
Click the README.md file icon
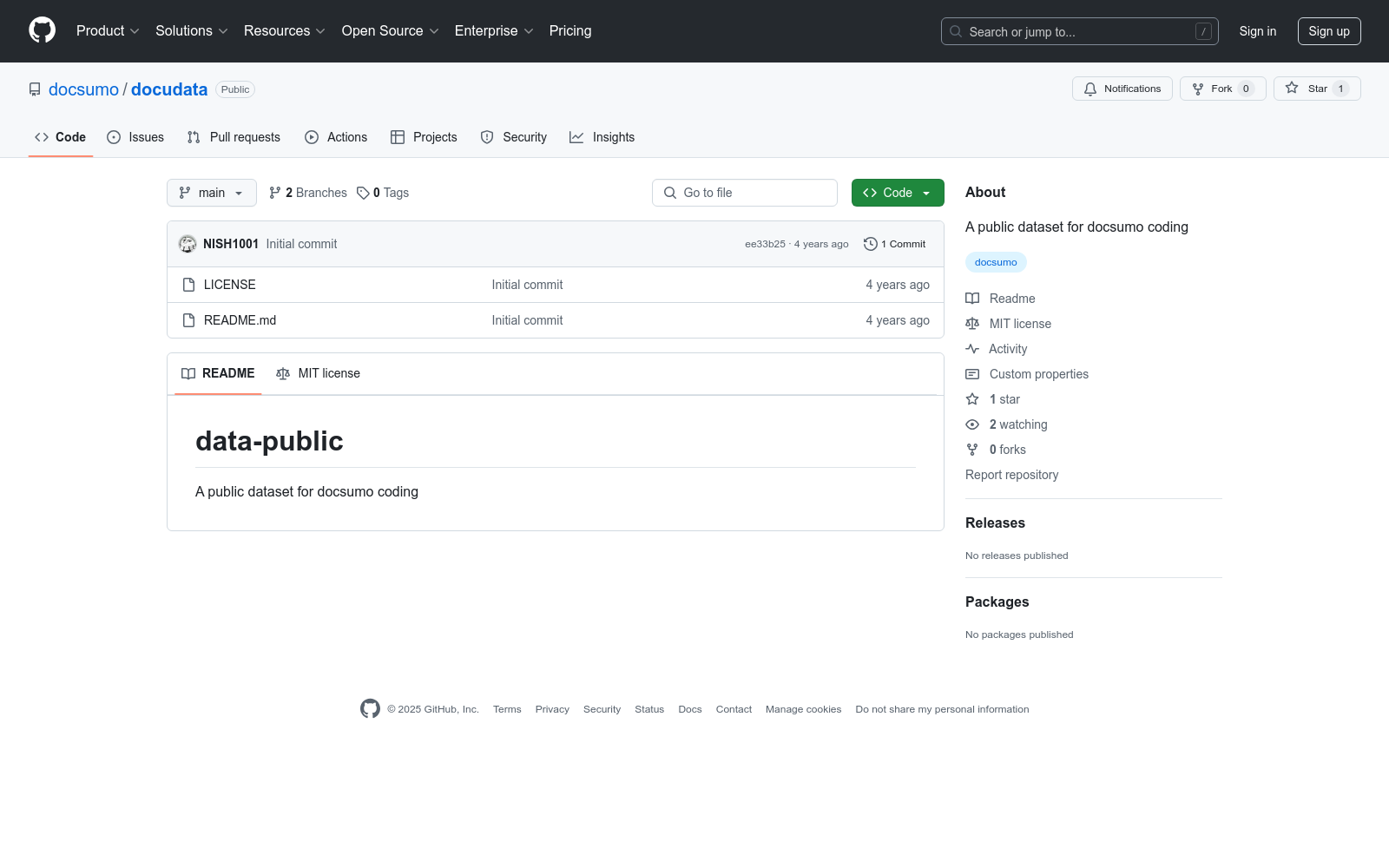coord(188,320)
